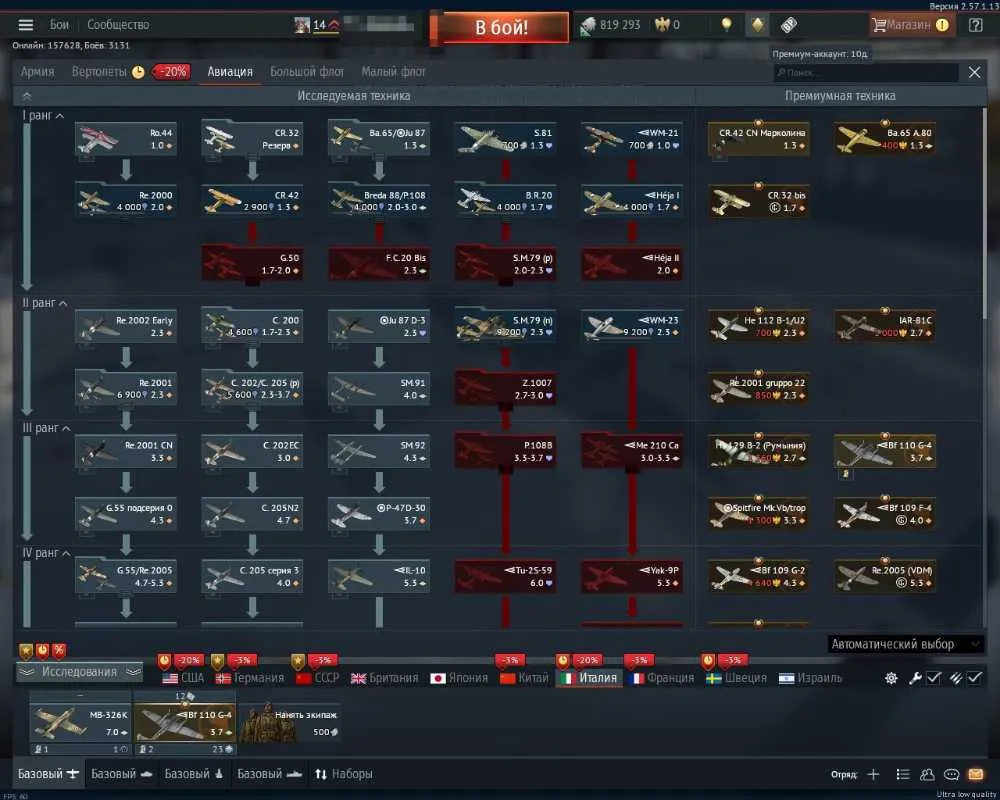Image resolution: width=1000 pixels, height=800 pixels.
Task: Click the player avatar icon
Action: click(x=302, y=25)
